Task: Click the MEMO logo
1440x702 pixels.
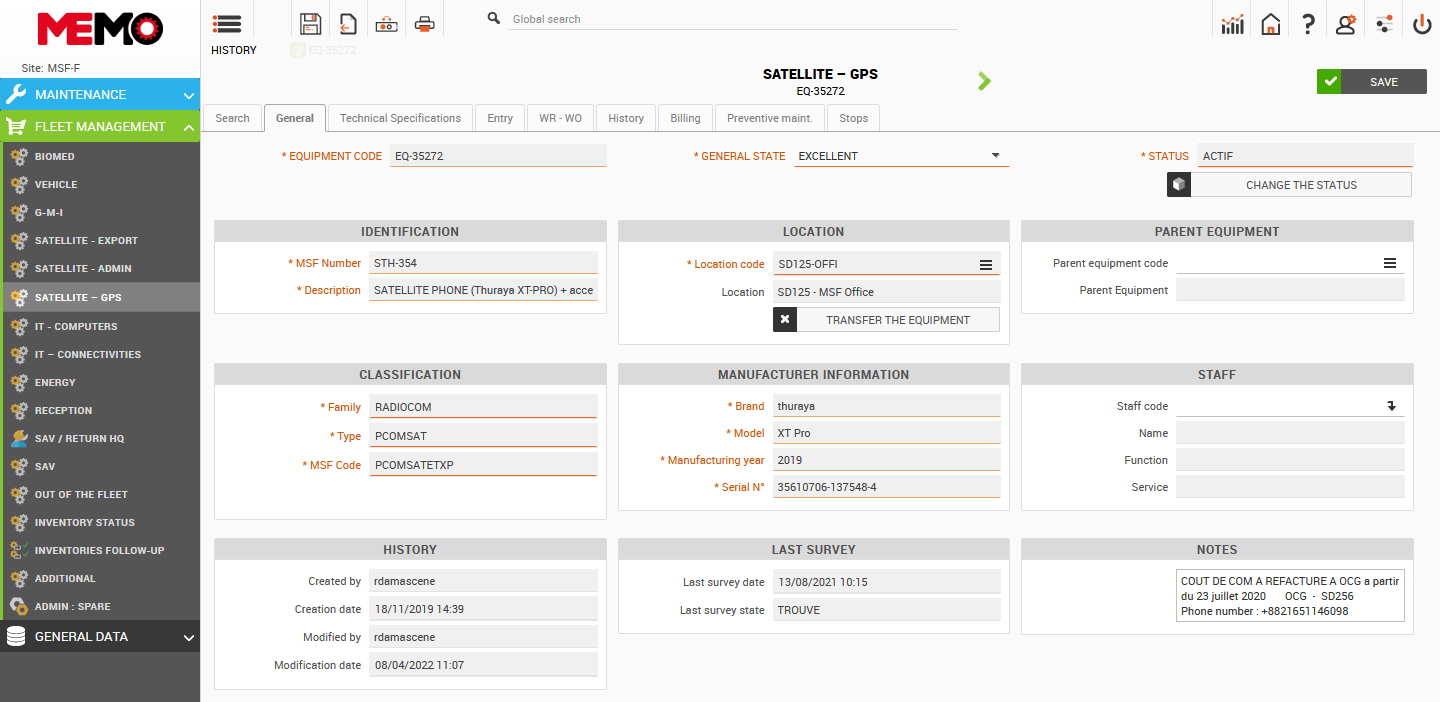Action: click(x=100, y=28)
